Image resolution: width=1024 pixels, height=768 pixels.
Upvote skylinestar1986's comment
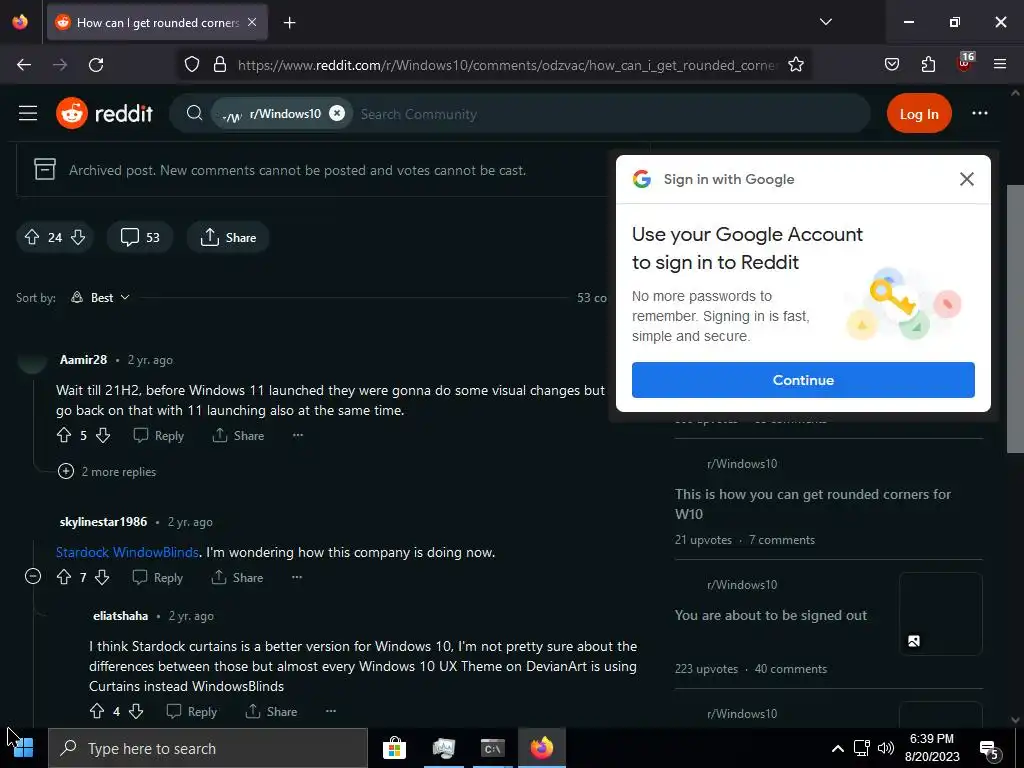64,577
